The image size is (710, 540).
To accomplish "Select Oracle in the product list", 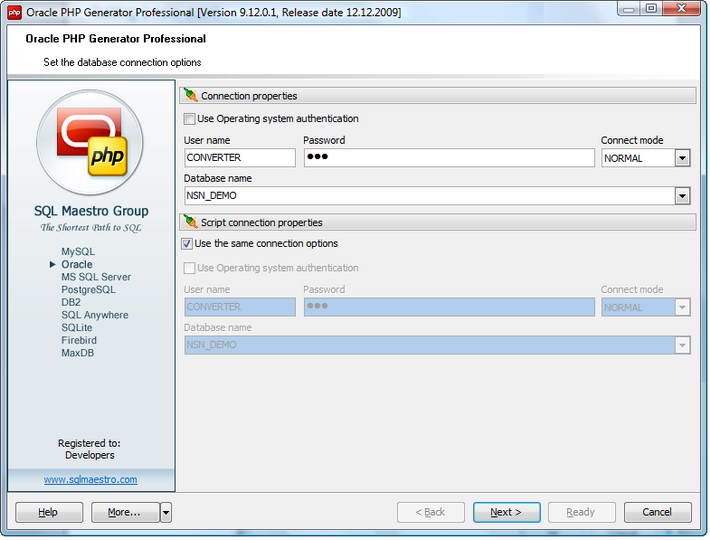I will tap(77, 264).
